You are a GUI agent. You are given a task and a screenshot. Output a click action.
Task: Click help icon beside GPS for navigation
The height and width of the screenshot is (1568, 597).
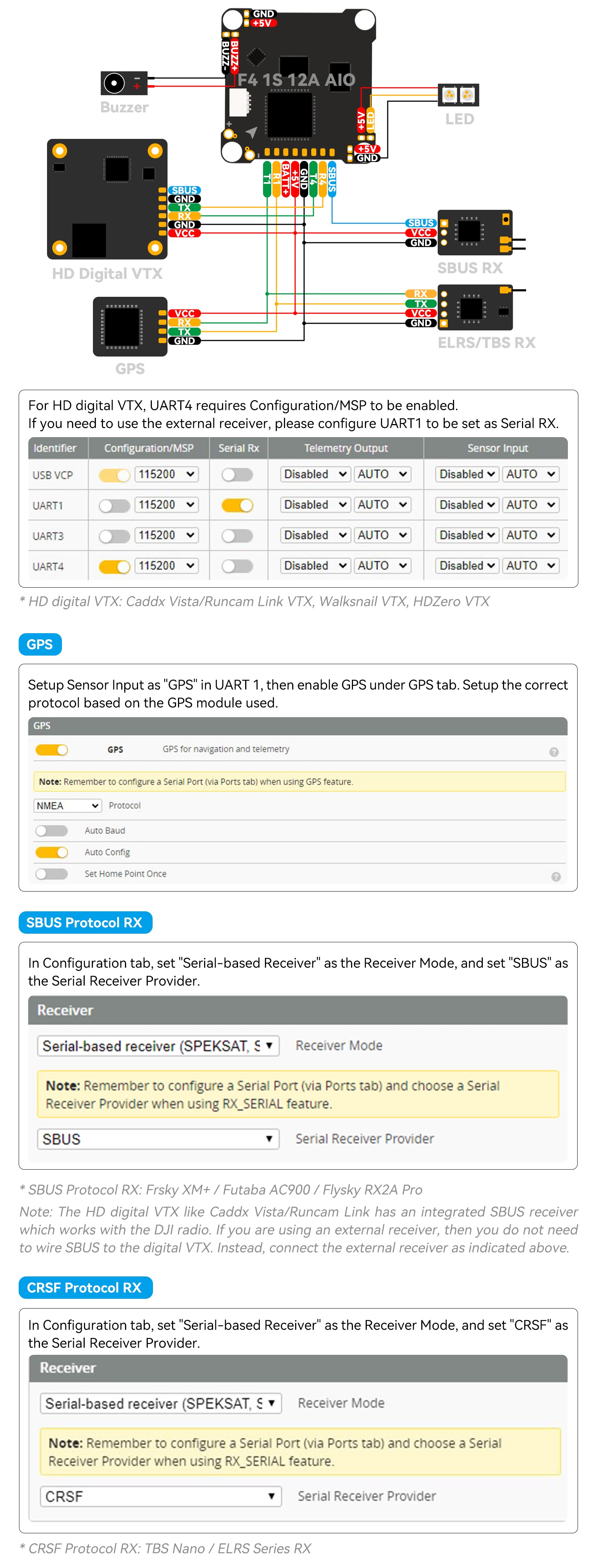[553, 752]
